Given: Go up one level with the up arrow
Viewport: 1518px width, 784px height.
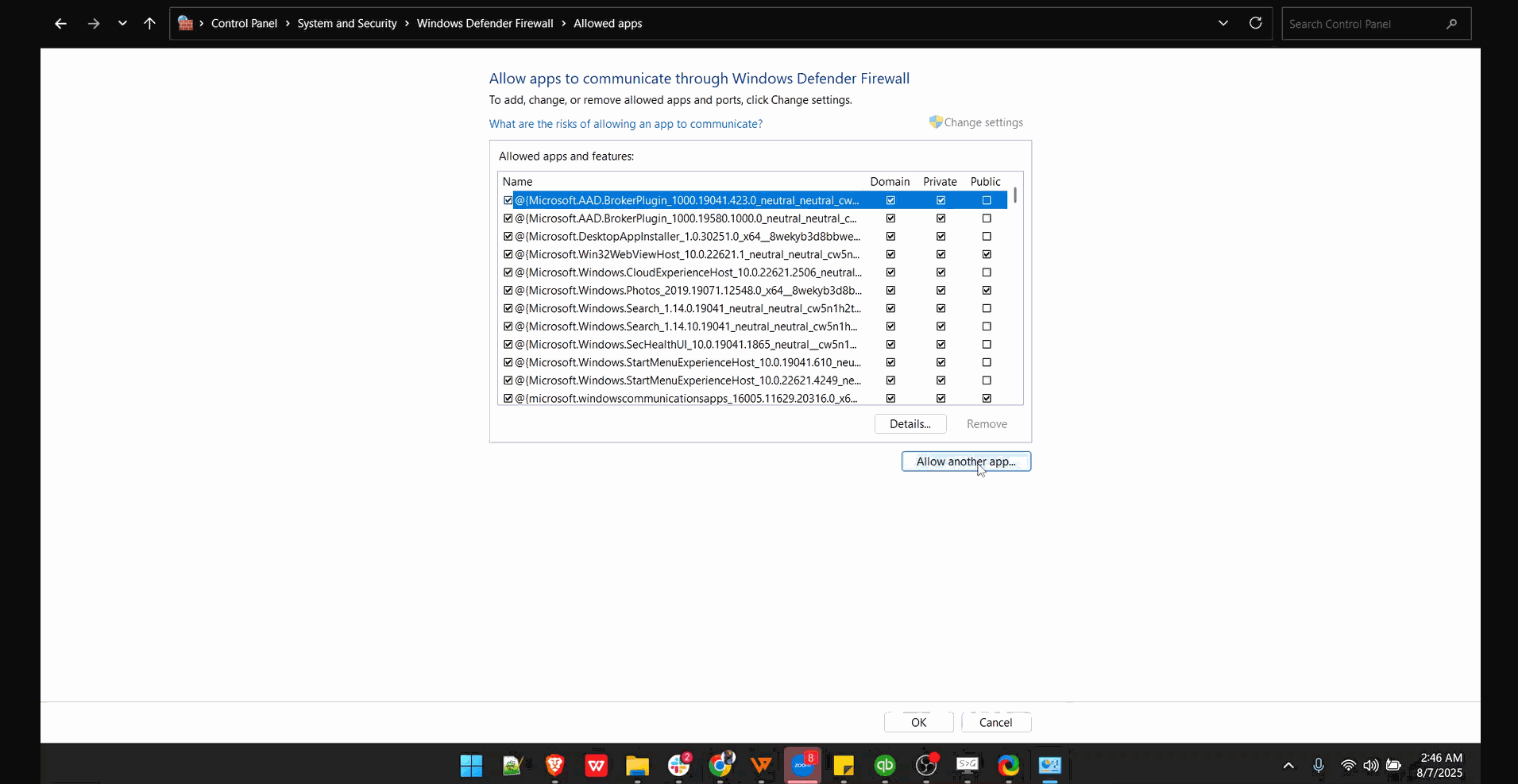Looking at the screenshot, I should [x=149, y=24].
